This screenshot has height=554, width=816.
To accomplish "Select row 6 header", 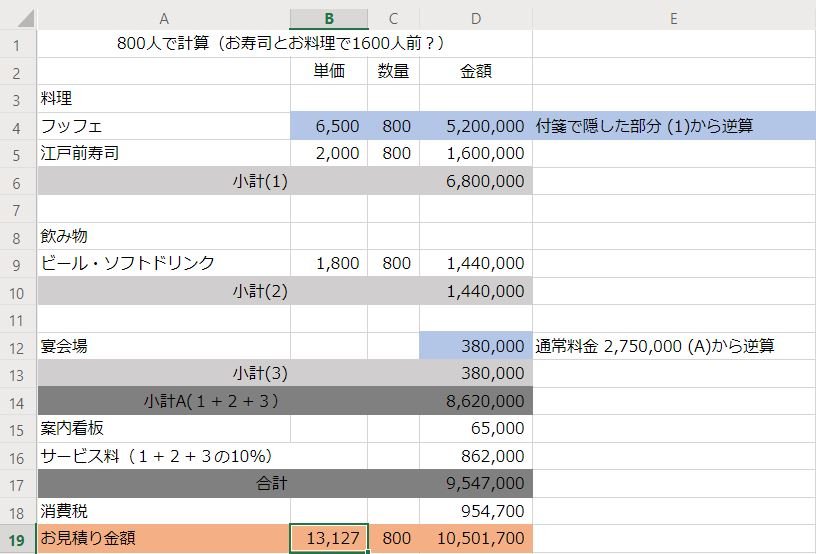I will click(x=17, y=182).
